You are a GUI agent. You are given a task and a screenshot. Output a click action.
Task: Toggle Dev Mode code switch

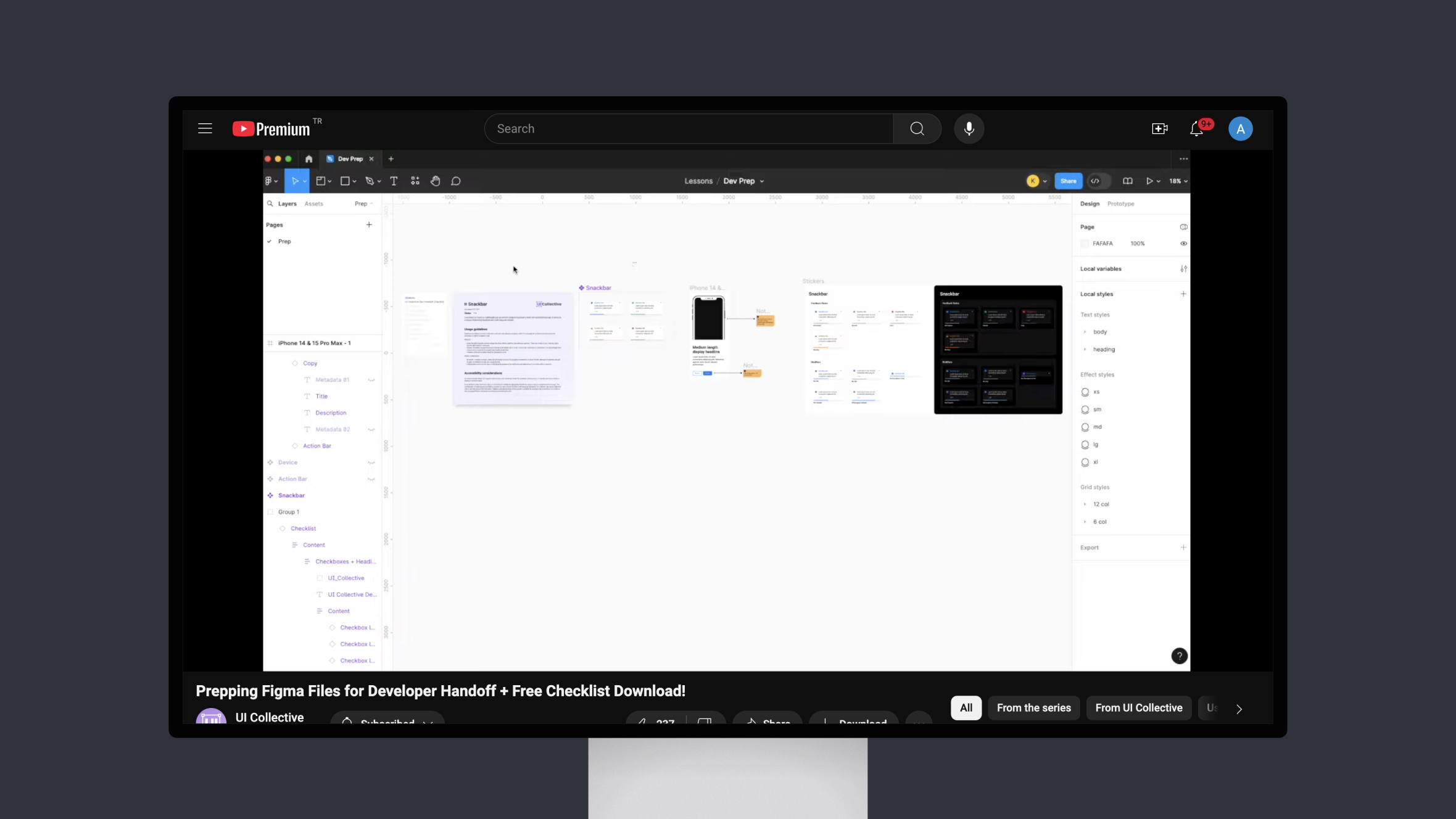pyautogui.click(x=1099, y=181)
